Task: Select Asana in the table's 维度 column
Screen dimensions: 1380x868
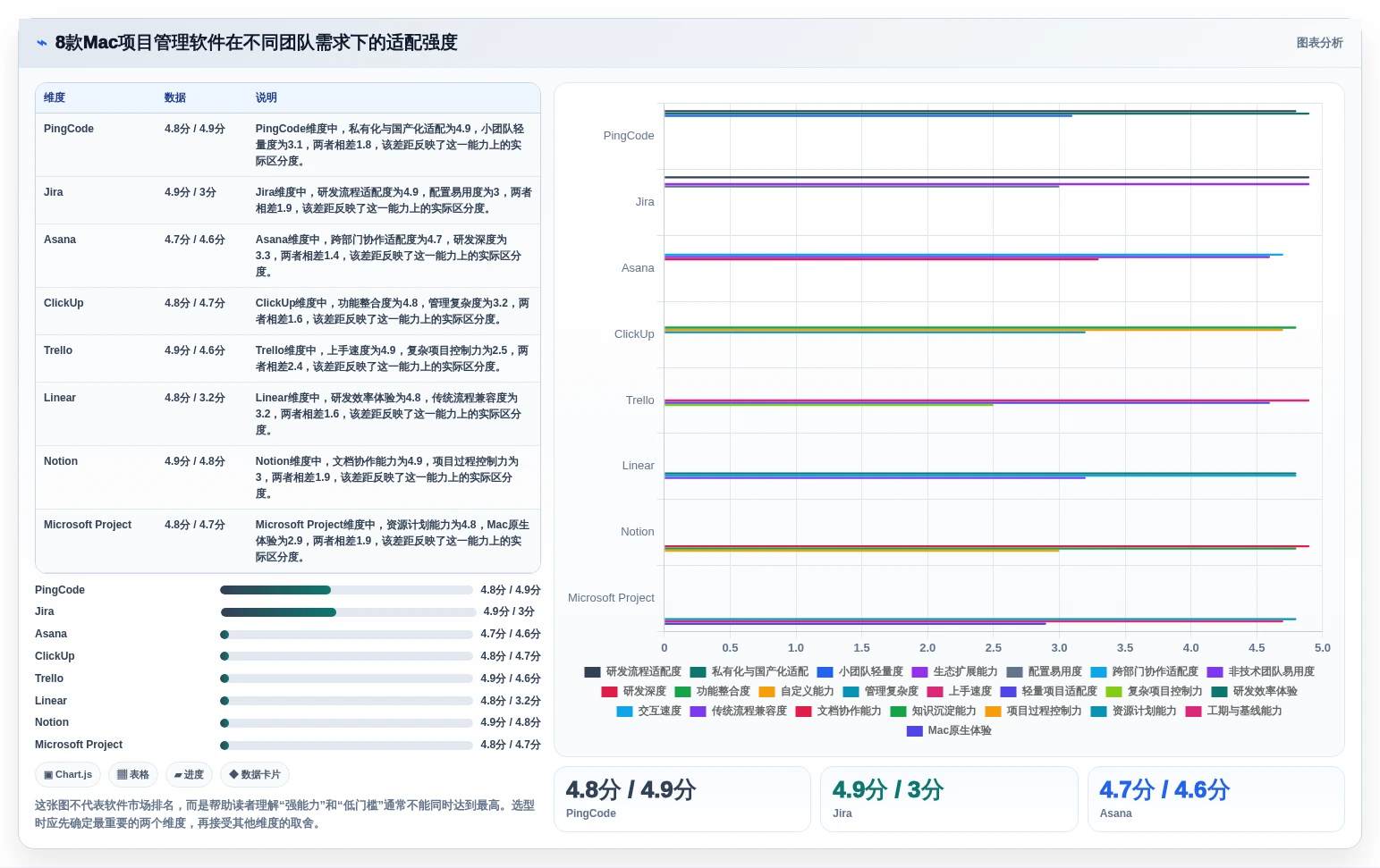Action: coord(60,240)
